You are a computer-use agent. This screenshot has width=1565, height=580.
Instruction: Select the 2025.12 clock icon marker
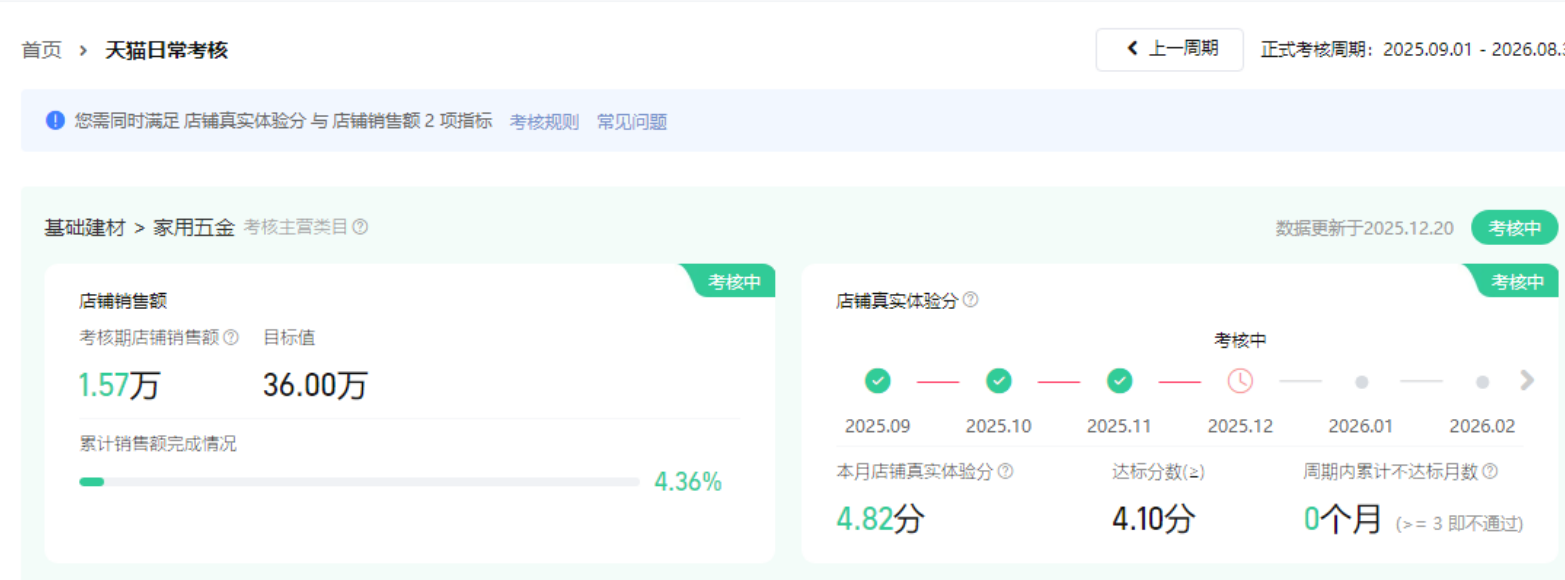coord(1240,381)
